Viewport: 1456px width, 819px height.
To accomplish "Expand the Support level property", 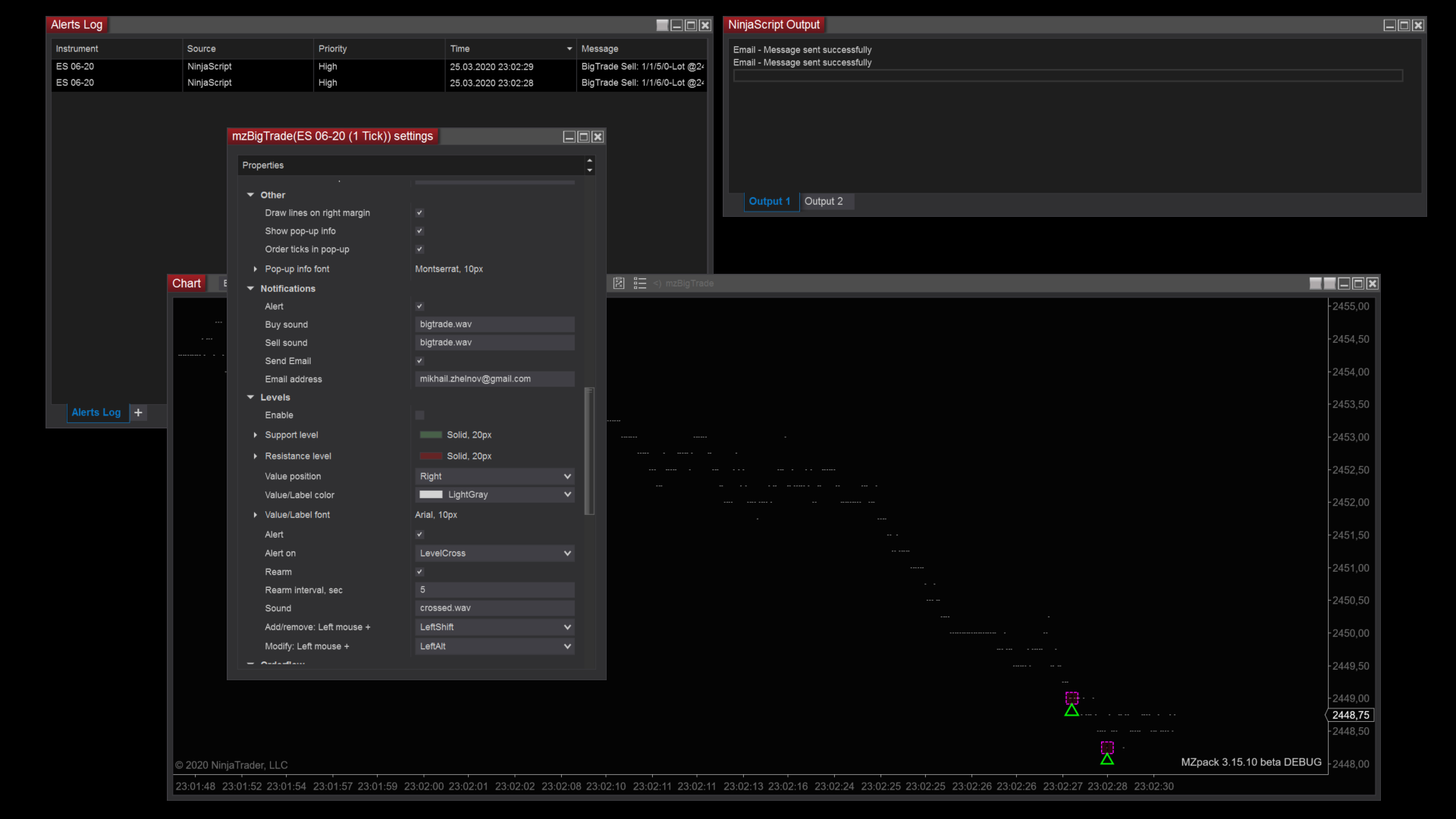I will click(x=256, y=435).
